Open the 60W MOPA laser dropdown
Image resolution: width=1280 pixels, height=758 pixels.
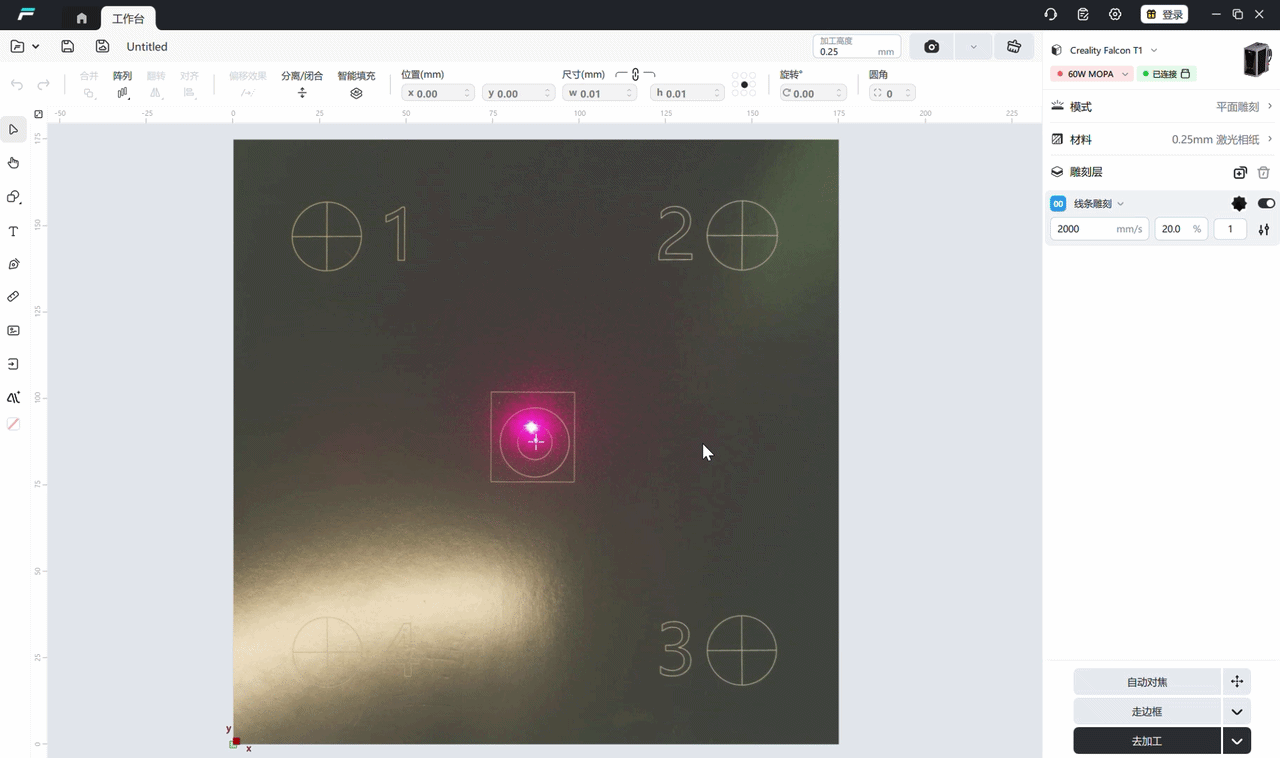[1092, 74]
